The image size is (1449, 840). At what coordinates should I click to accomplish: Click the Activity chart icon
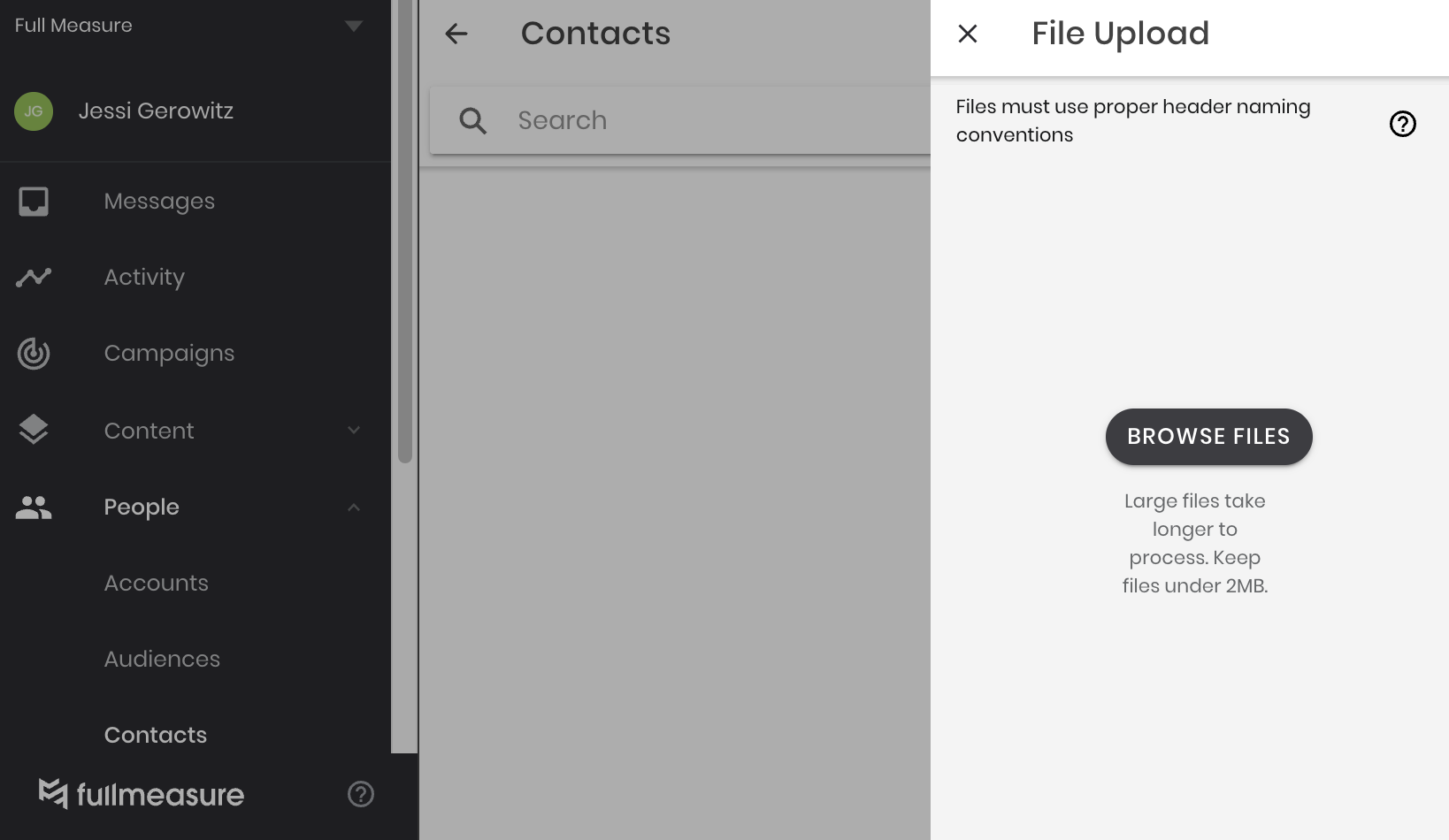[x=34, y=278]
